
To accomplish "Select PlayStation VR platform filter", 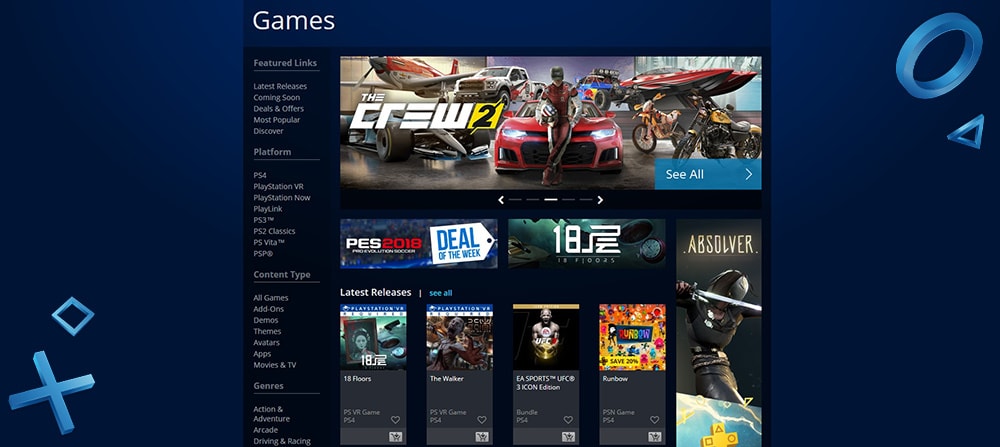I will point(279,187).
